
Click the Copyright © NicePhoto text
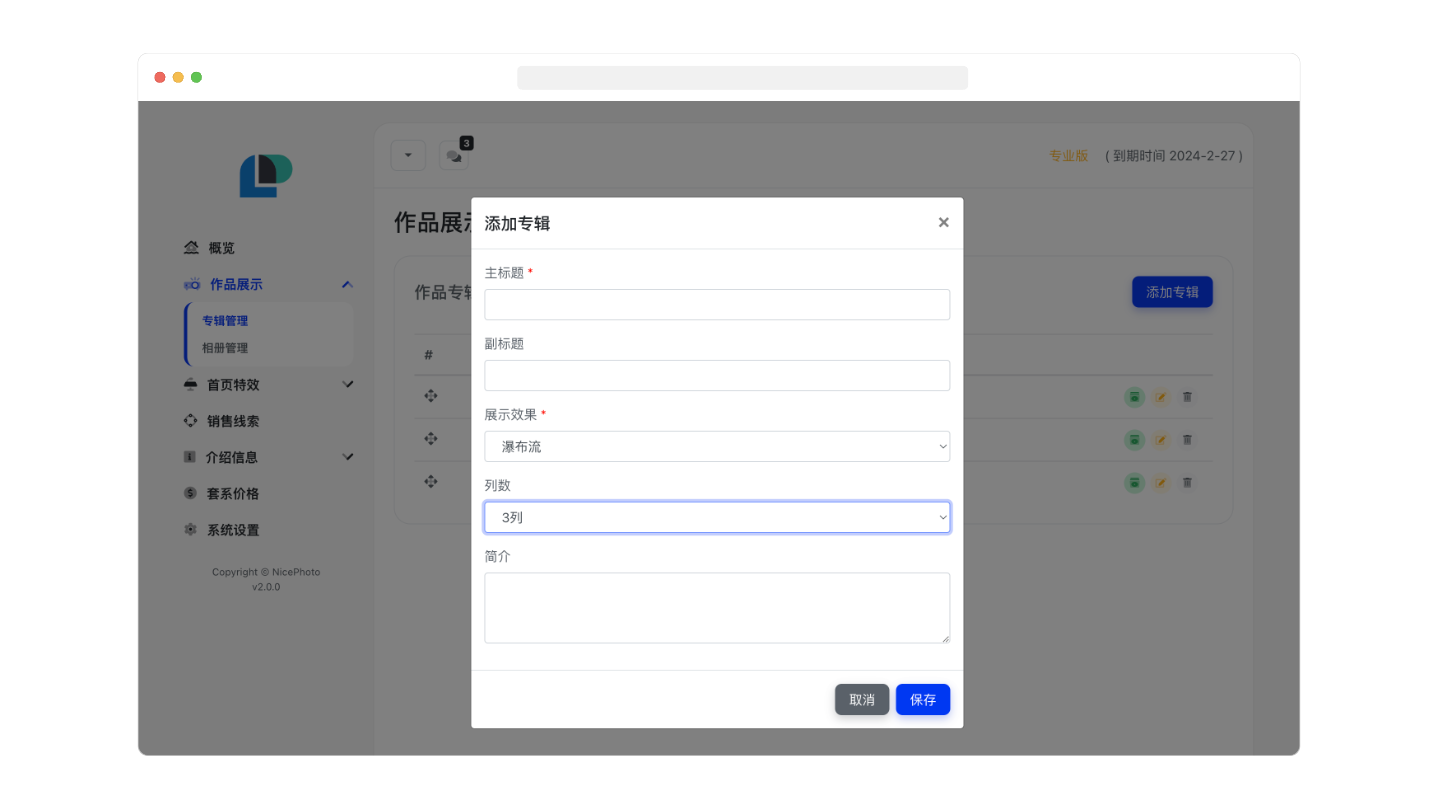(x=266, y=572)
